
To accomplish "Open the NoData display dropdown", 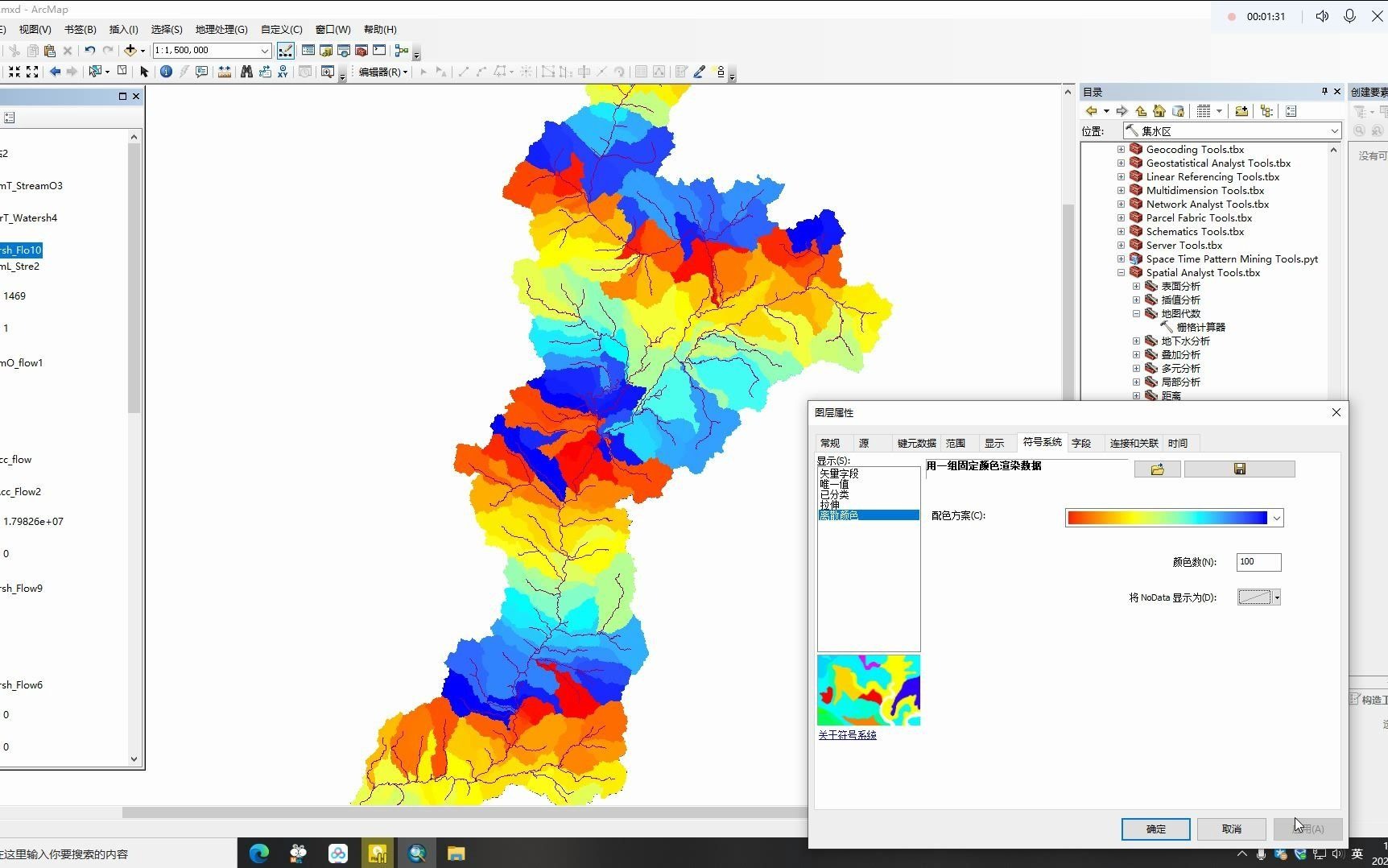I will click(1277, 597).
